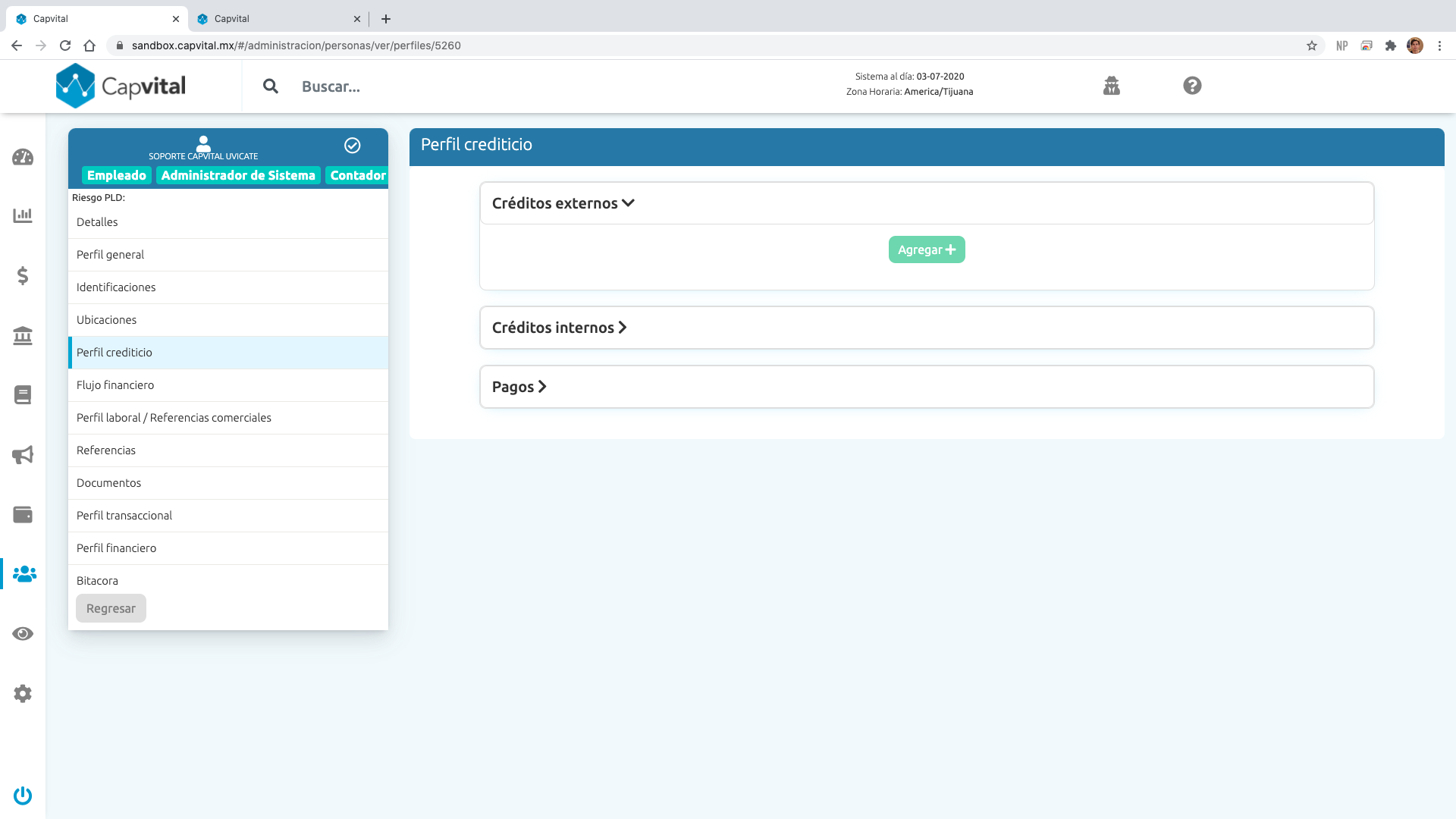Viewport: 1456px width, 819px height.
Task: Click the check circle on profile card
Action: pyautogui.click(x=352, y=146)
